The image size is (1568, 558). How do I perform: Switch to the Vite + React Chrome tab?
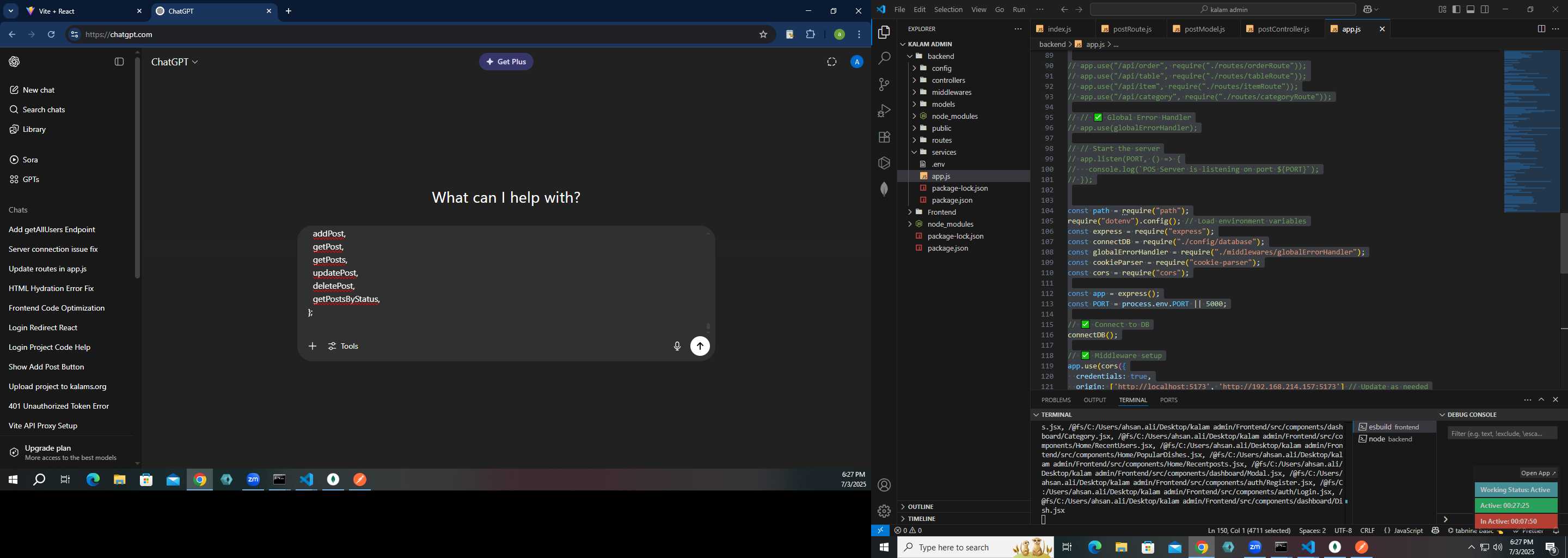pyautogui.click(x=83, y=11)
